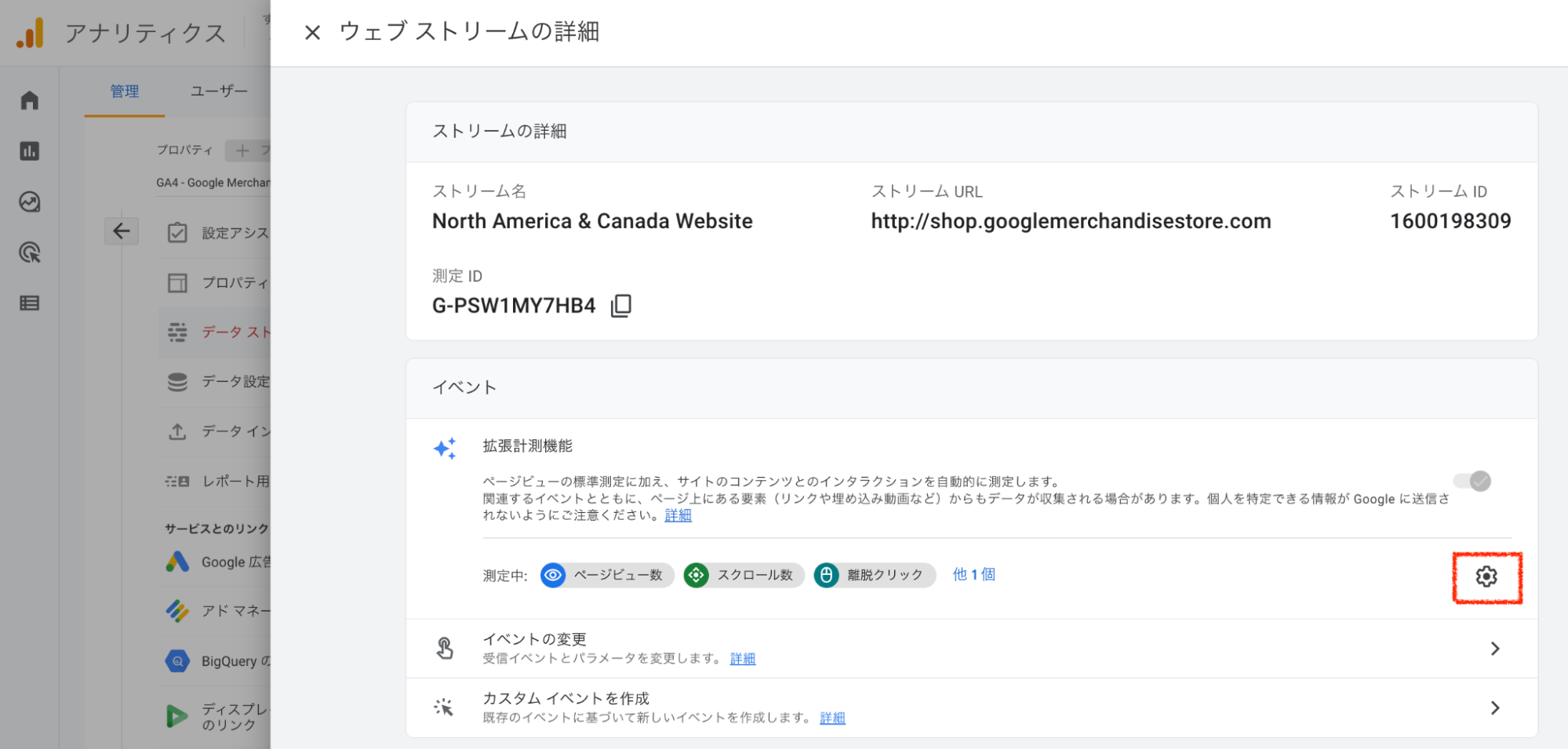The height and width of the screenshot is (749, 1568).
Task: Open enhanced measurement settings gear
Action: [x=1486, y=576]
